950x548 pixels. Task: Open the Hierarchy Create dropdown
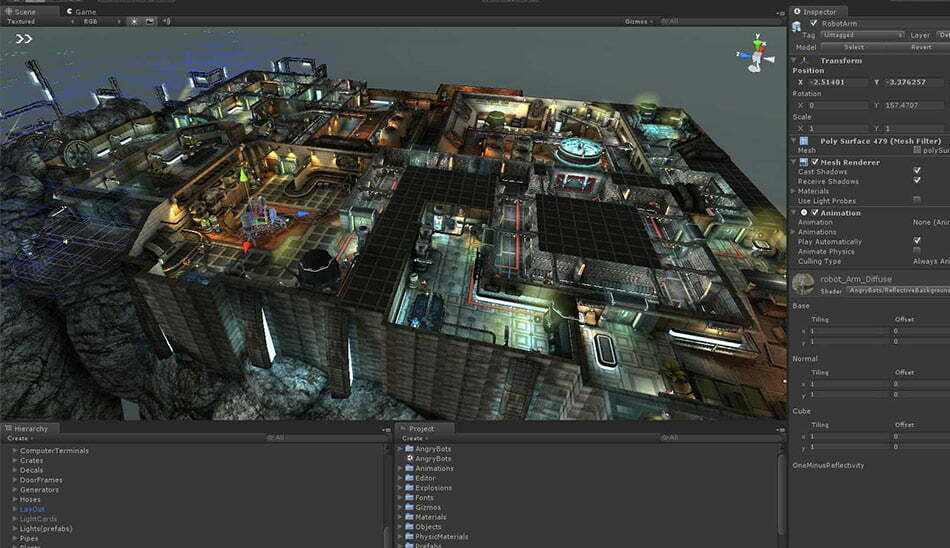point(20,438)
